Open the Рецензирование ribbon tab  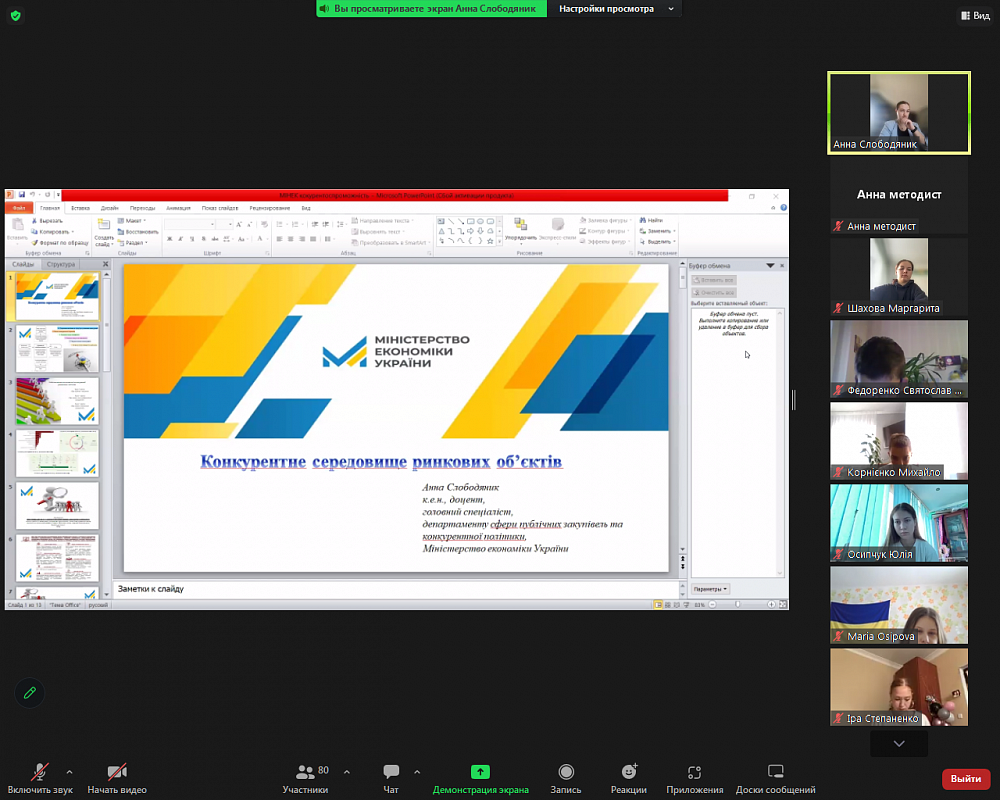270,208
